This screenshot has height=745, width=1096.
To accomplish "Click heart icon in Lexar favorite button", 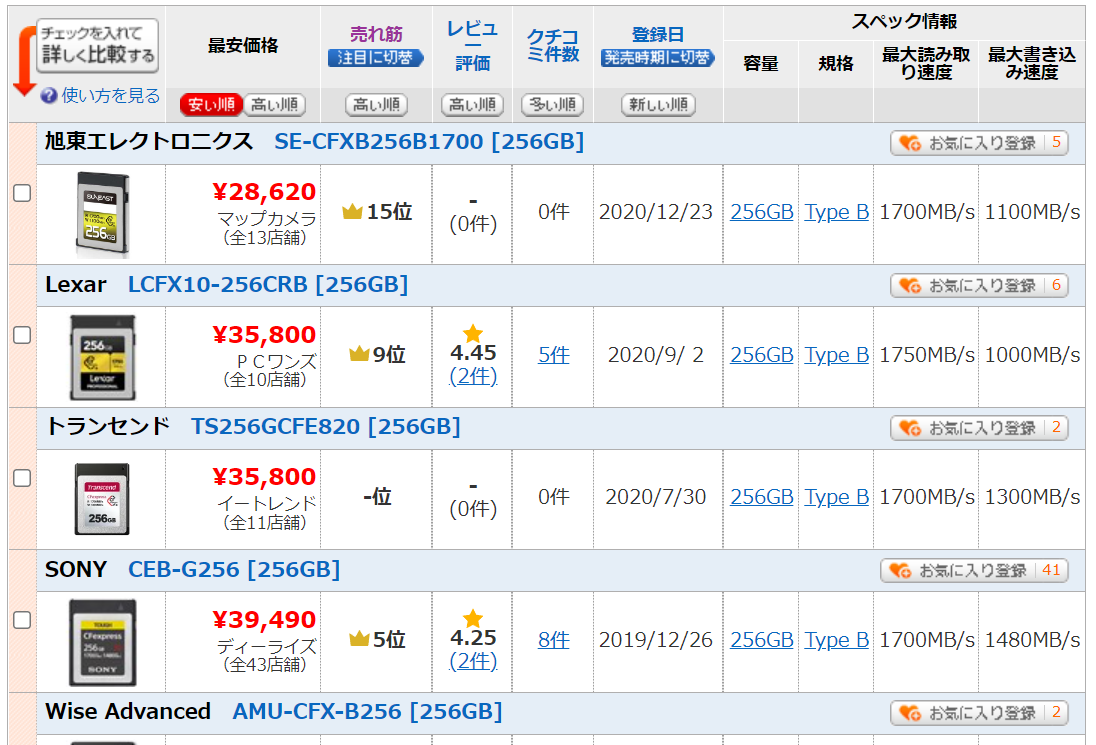I will 910,285.
